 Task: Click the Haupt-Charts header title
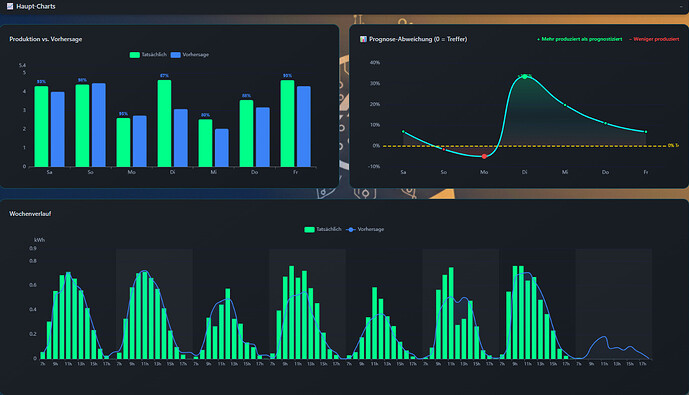point(36,7)
